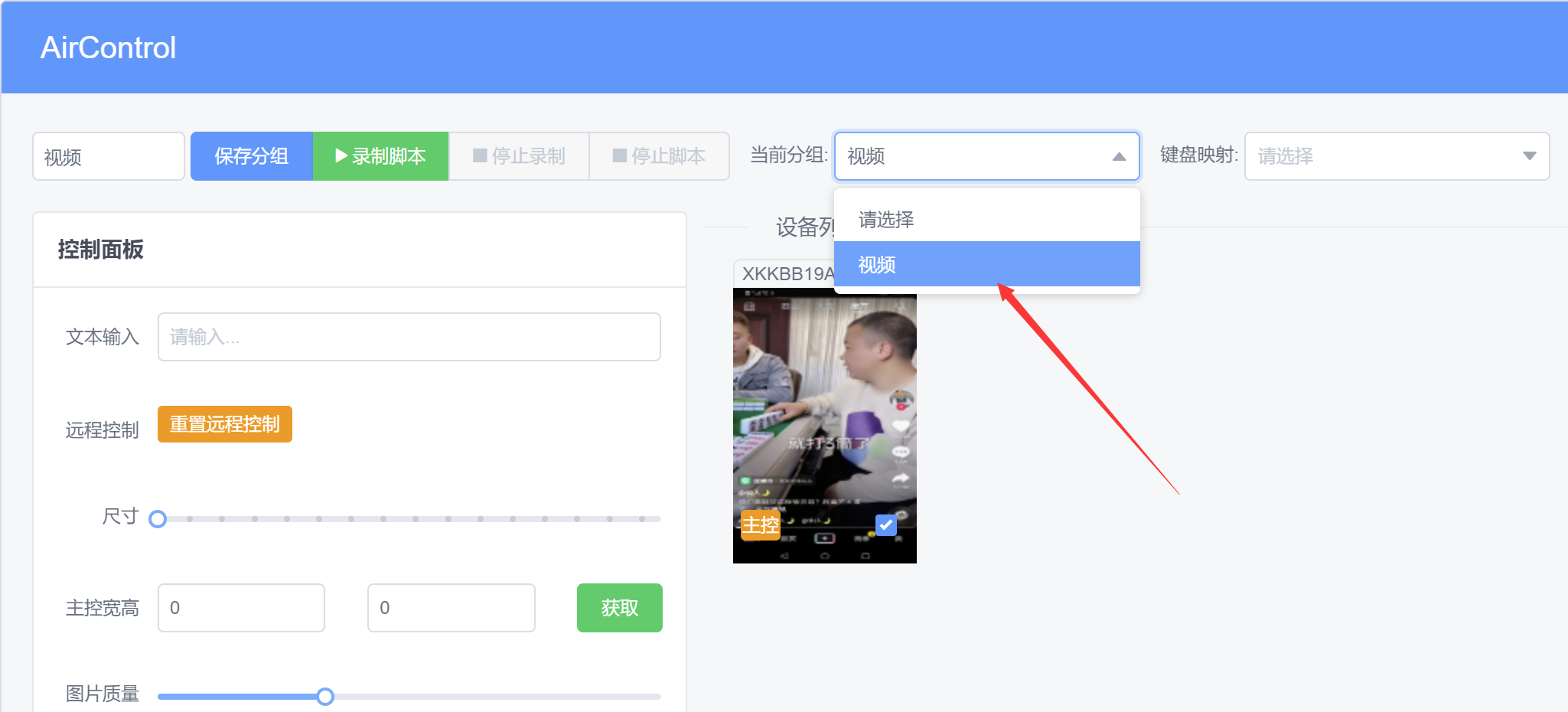Click the share arrow icon in device video

[901, 479]
